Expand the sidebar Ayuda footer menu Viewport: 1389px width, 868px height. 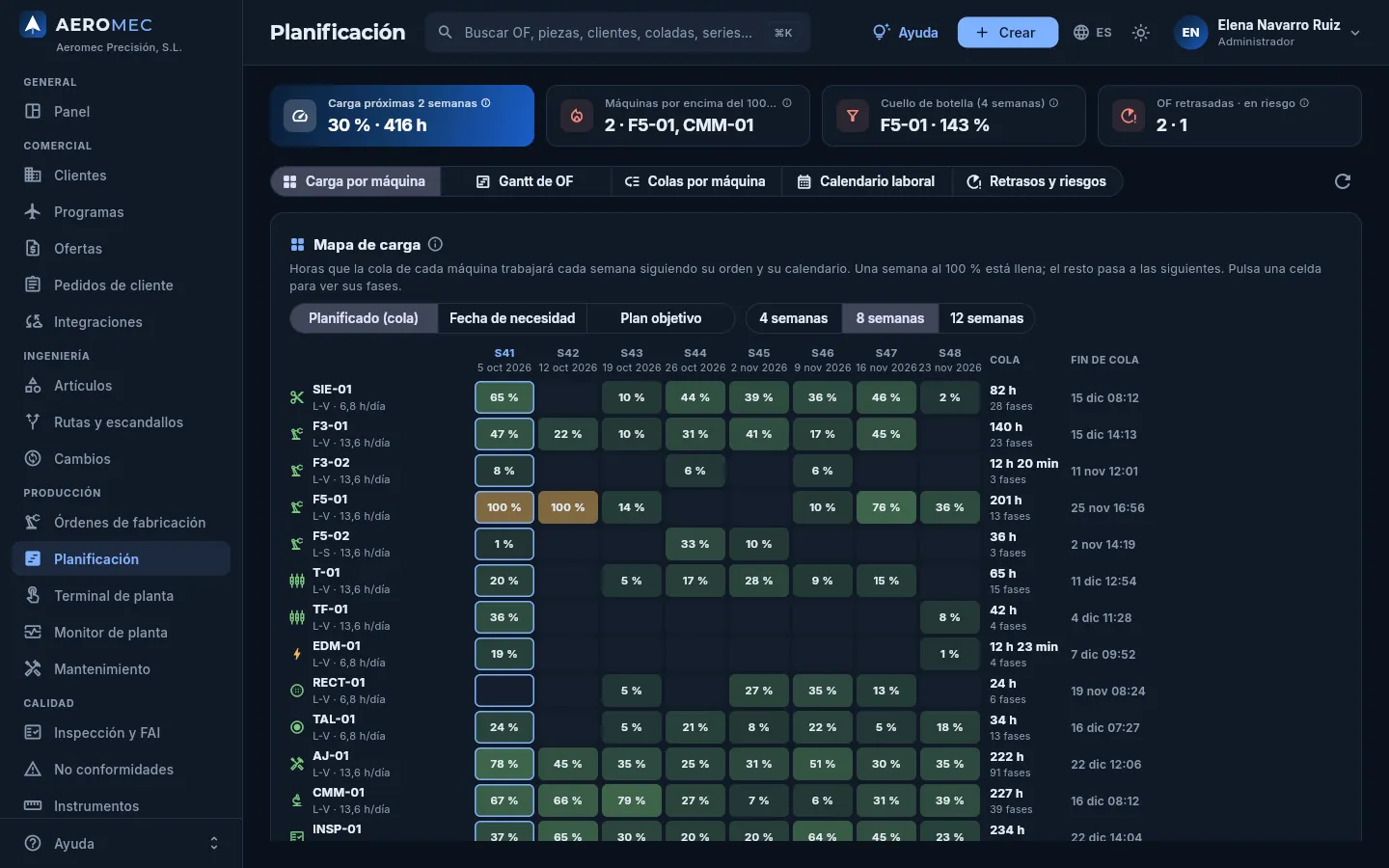(x=121, y=843)
